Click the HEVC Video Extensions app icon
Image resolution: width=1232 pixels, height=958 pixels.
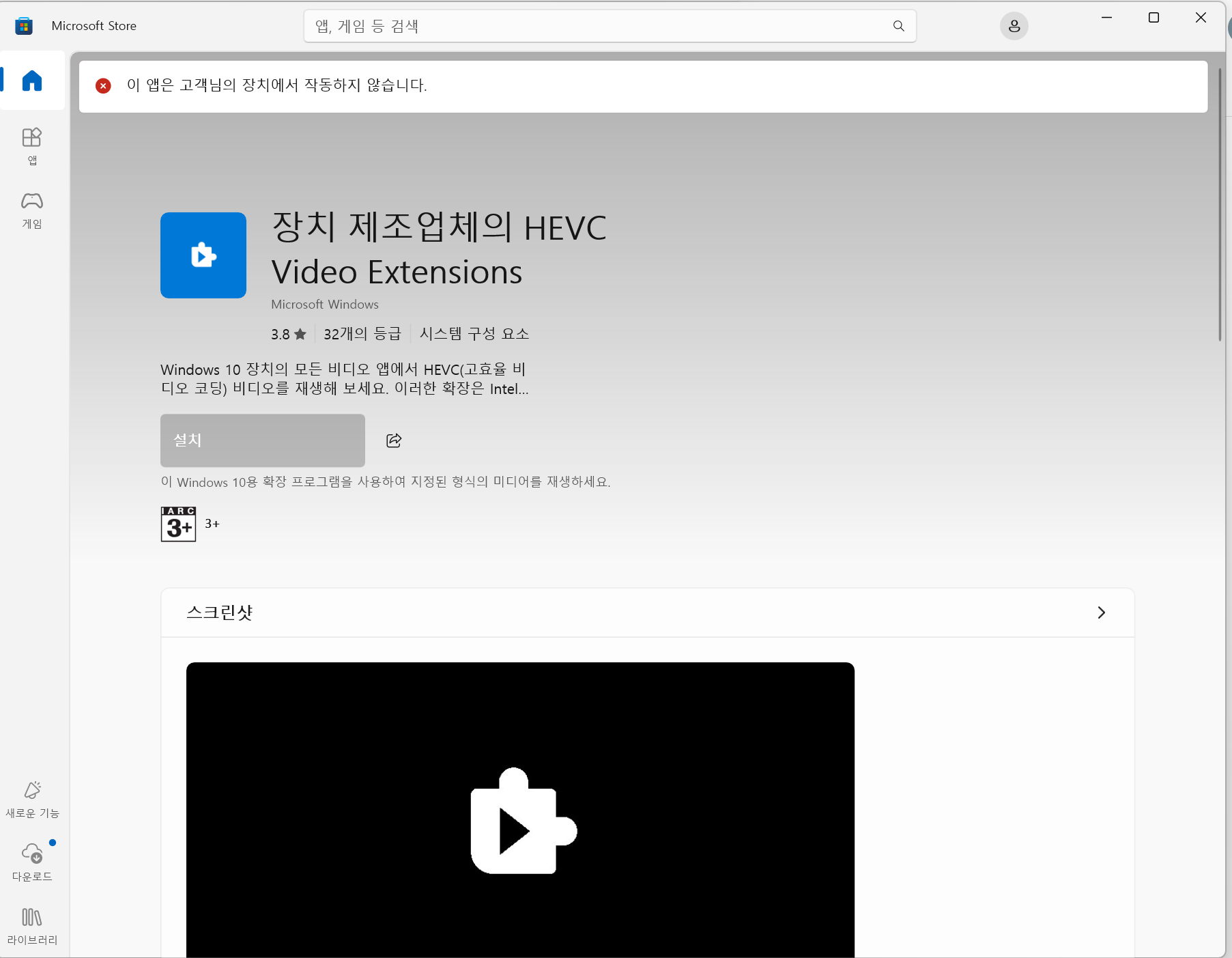203,255
